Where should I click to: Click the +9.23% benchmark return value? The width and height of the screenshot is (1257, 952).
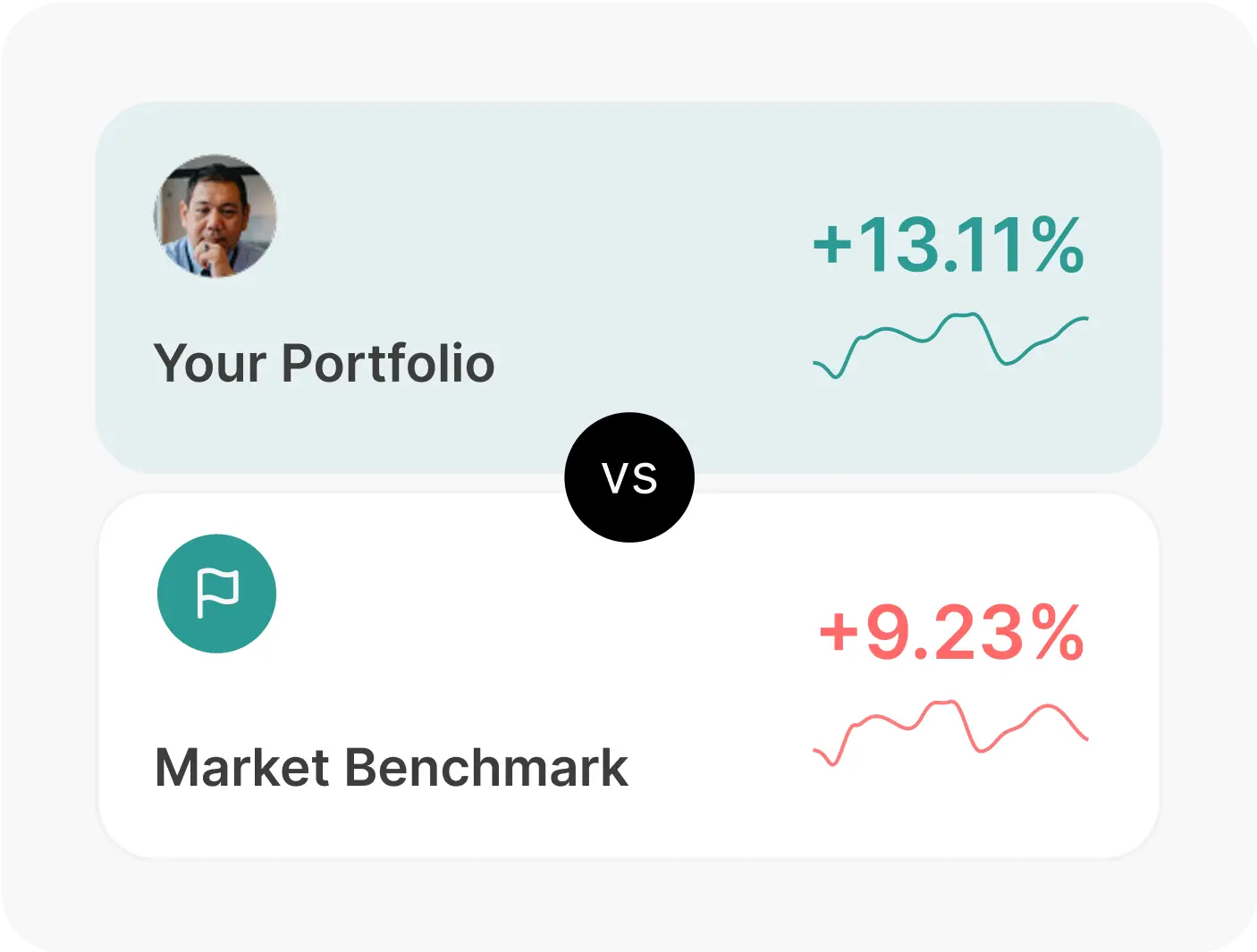pyautogui.click(x=951, y=633)
